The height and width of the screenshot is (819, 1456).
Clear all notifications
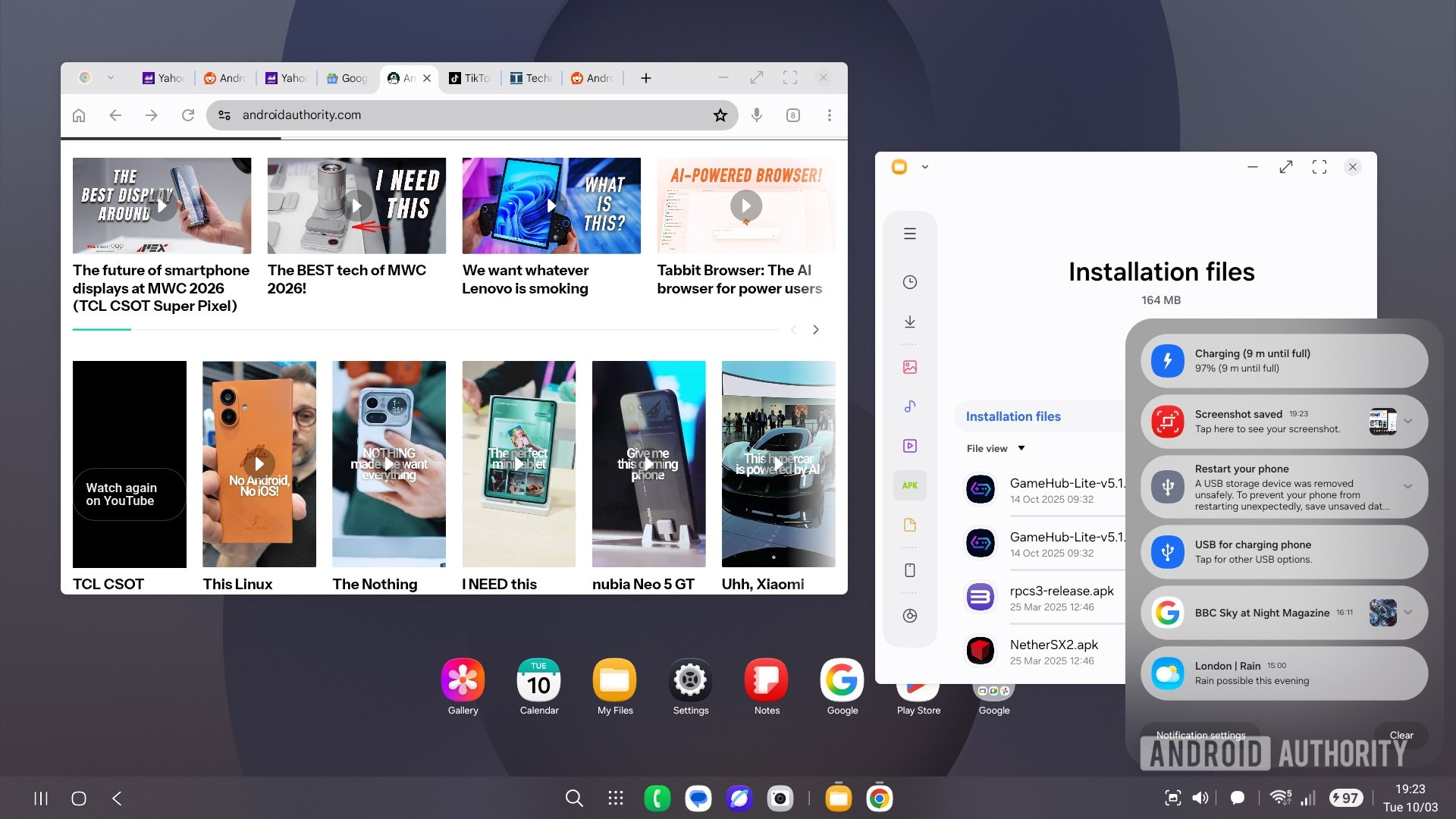(1400, 735)
